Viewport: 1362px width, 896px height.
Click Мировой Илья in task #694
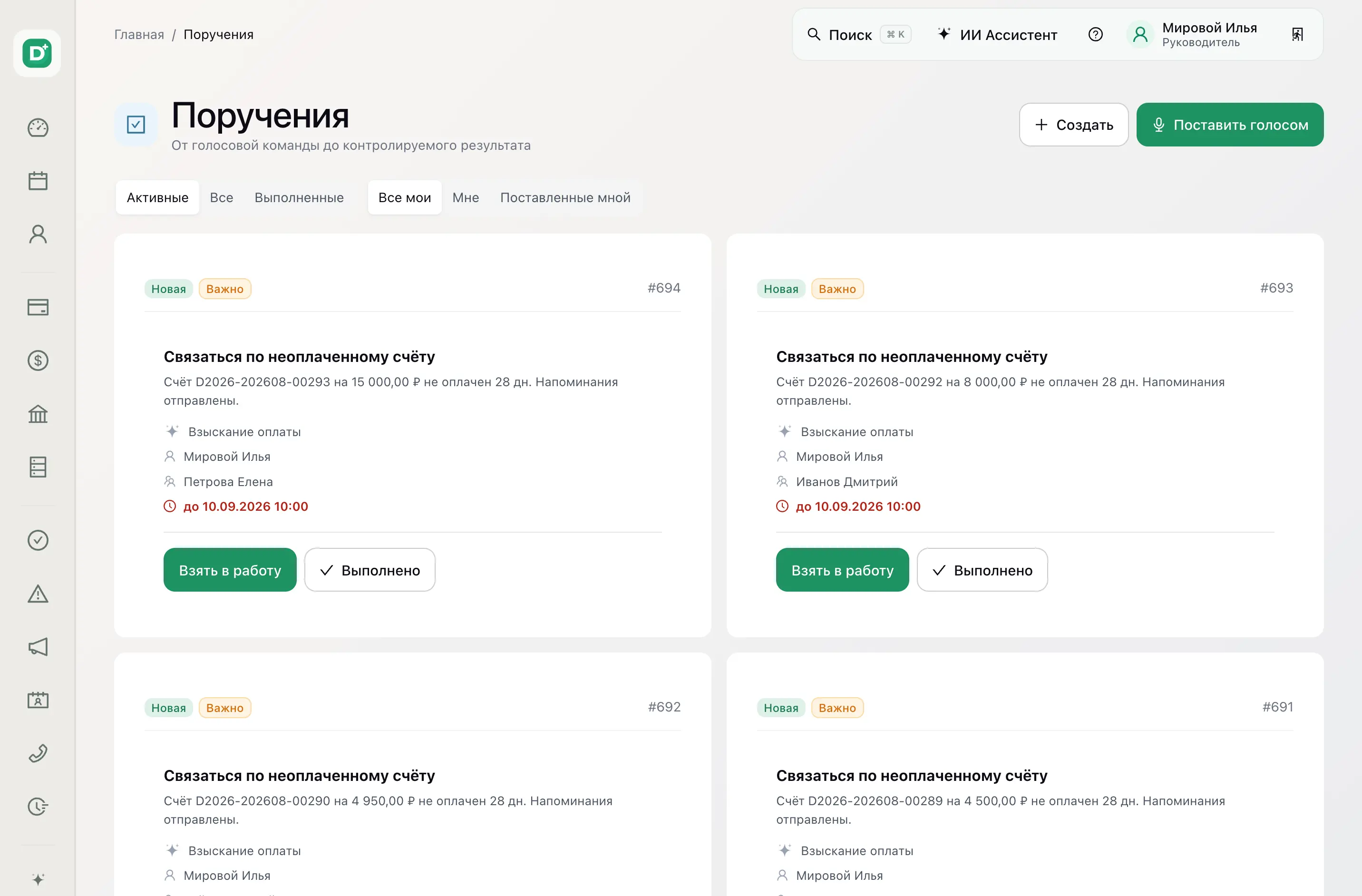tap(227, 457)
